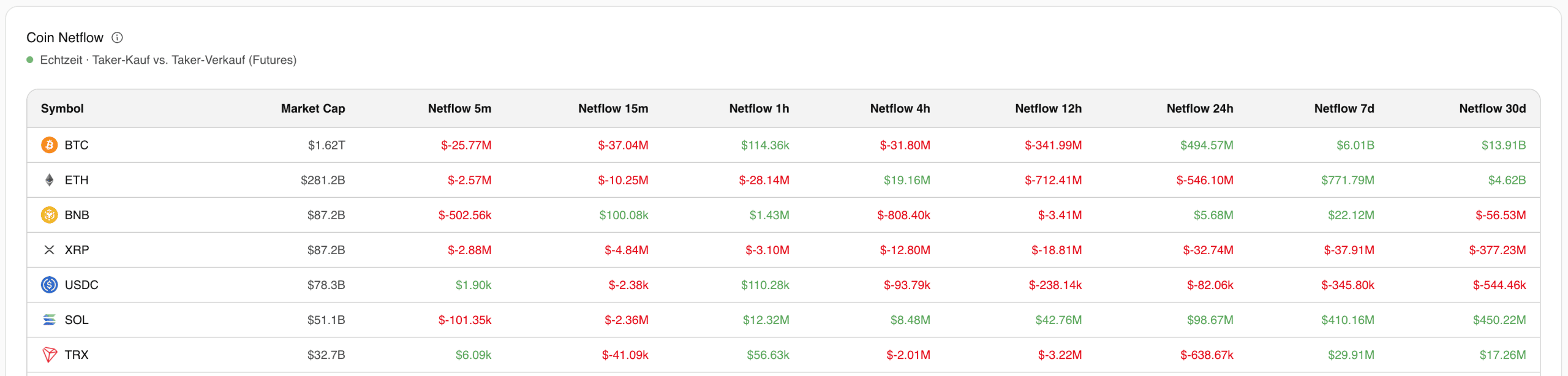Click the BNB coin icon

[x=49, y=215]
